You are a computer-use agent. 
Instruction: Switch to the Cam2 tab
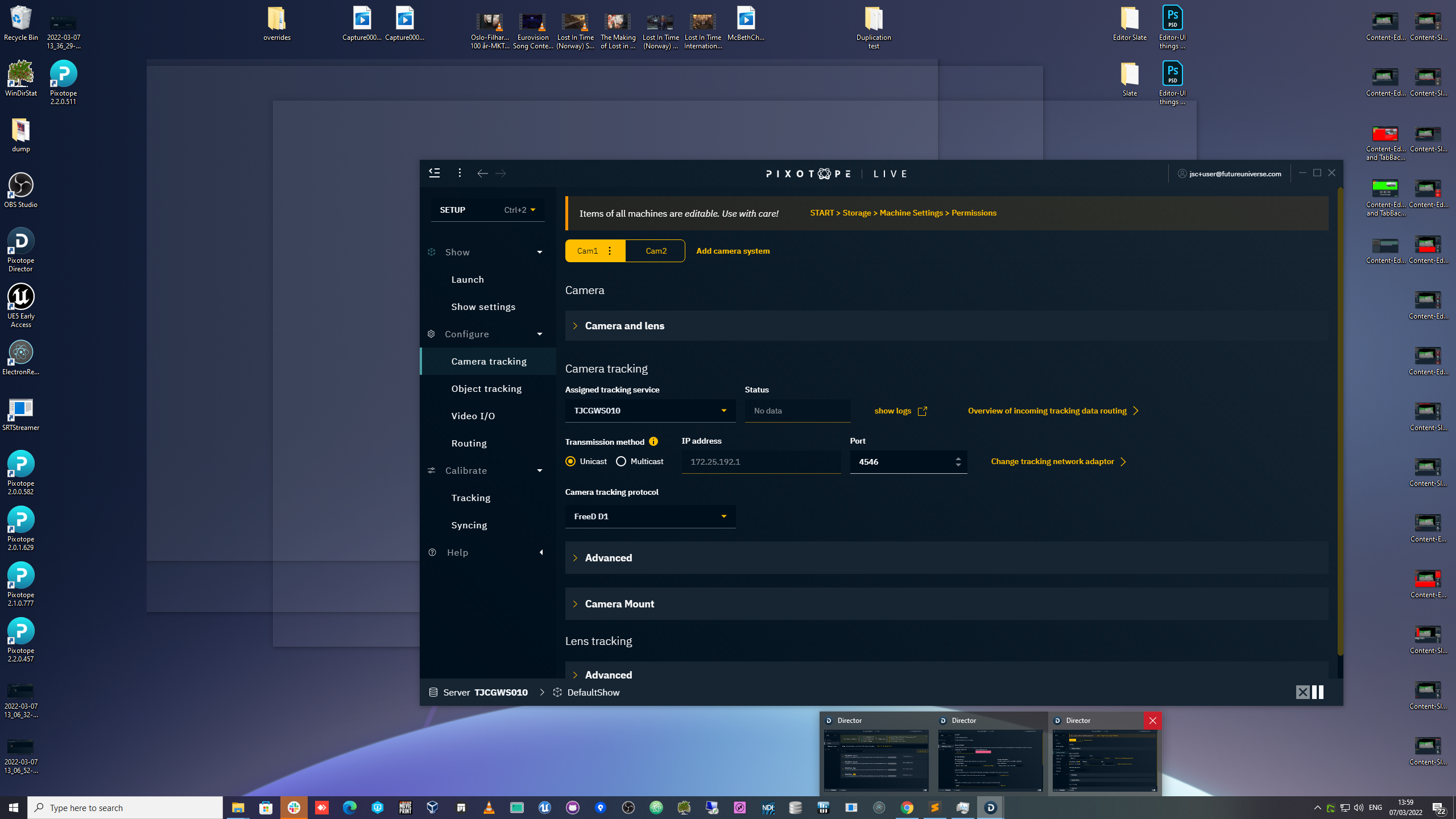[x=656, y=251]
